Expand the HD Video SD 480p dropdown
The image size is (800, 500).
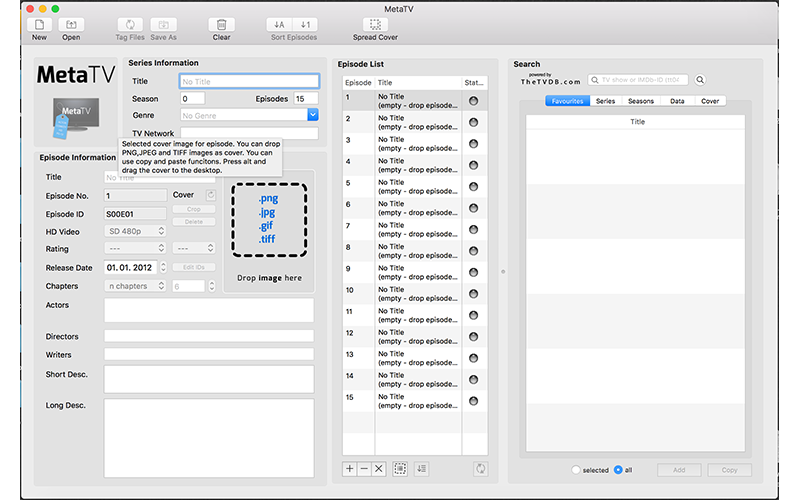(x=135, y=231)
